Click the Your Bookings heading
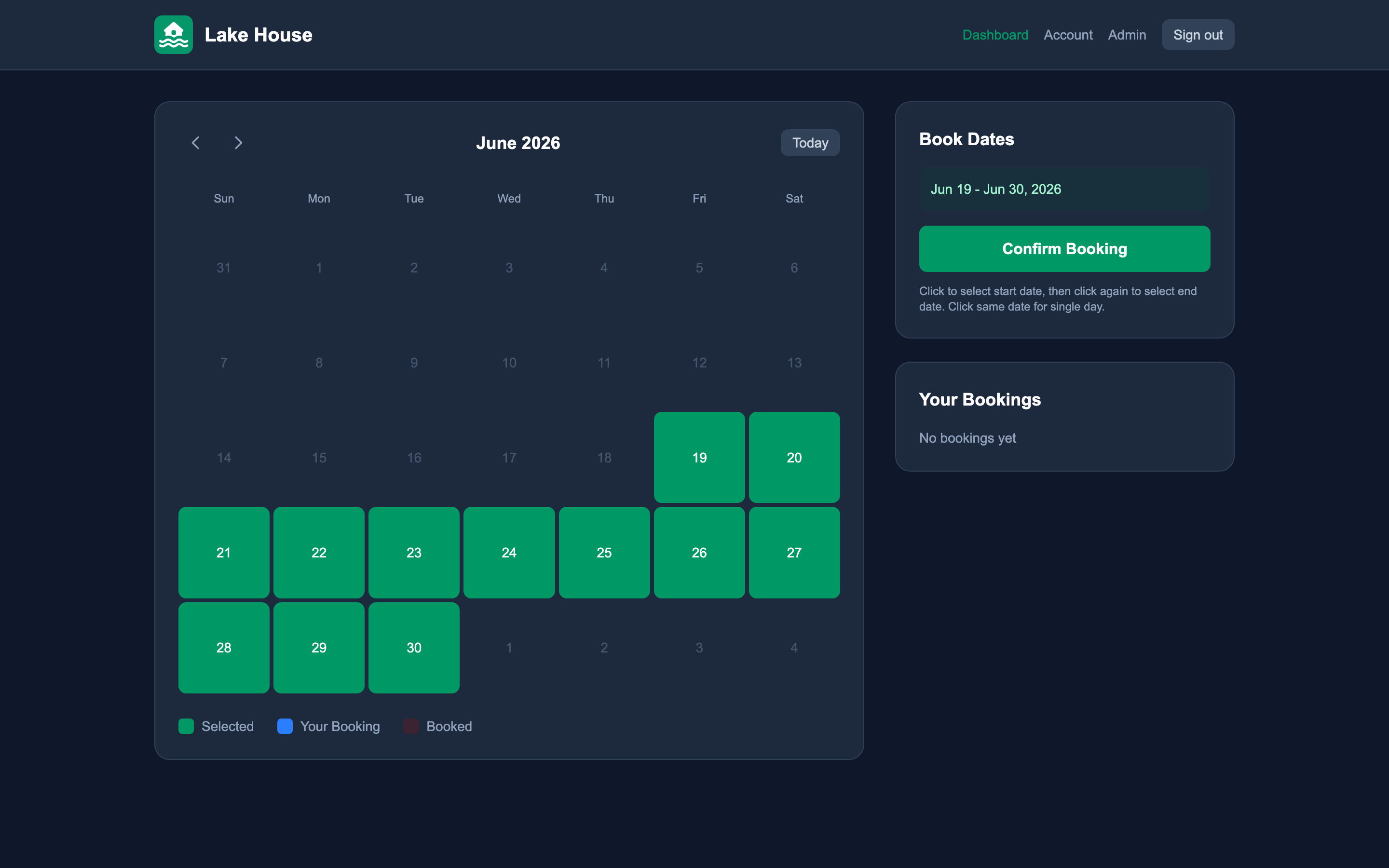This screenshot has height=868, width=1389. 979,399
